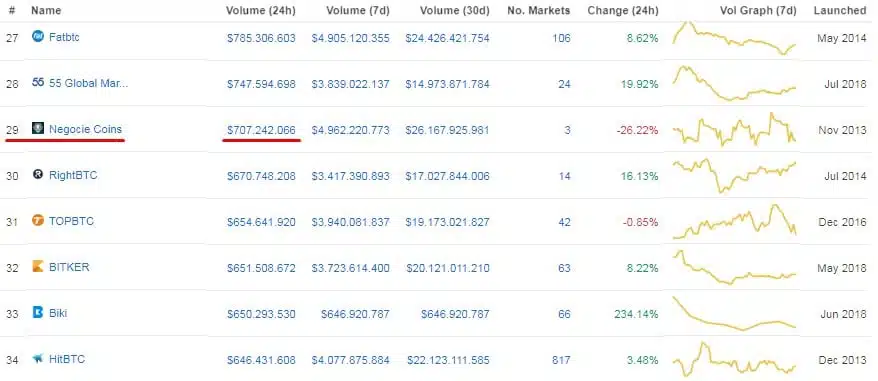Screen dimensions: 878x381
Task: Open RightBTC 7d volume $3.417.390.893 link
Action: coord(350,176)
